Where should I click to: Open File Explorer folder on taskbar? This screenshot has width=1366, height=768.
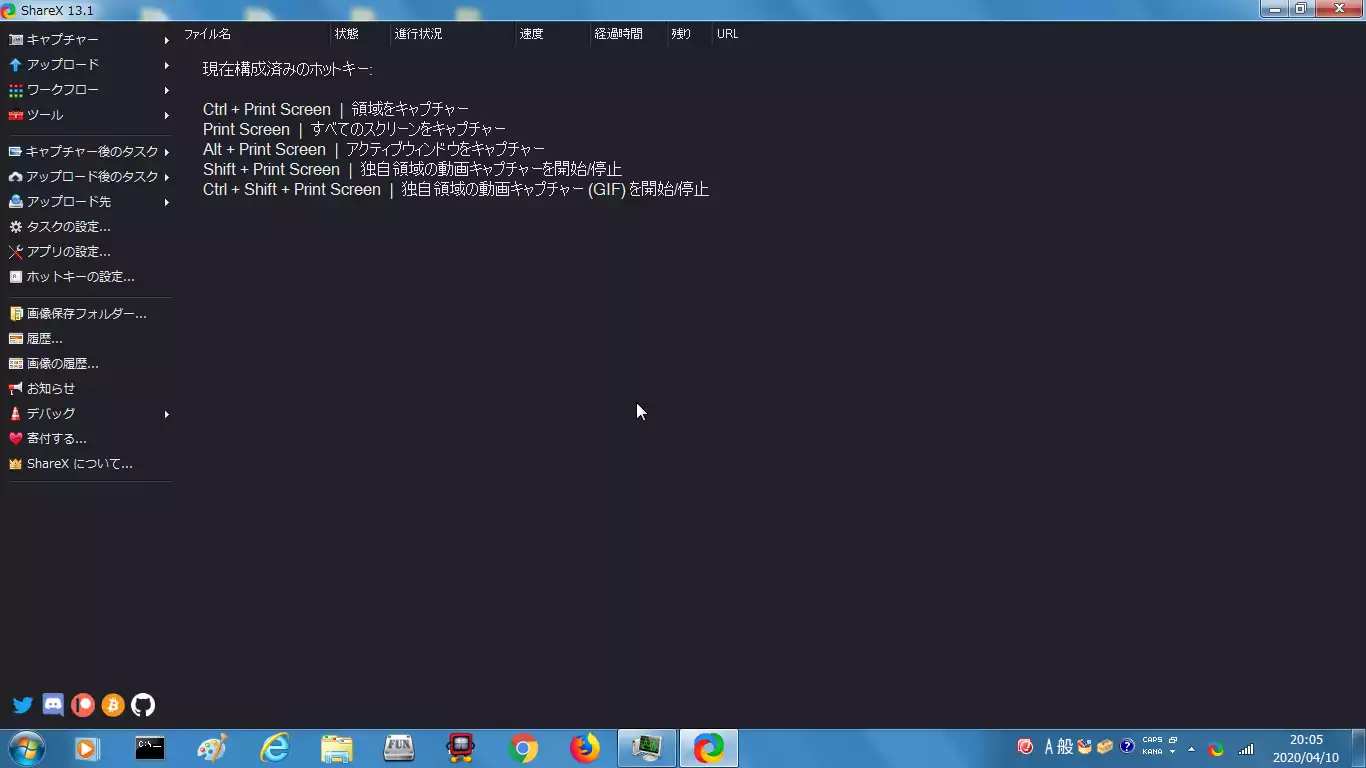(337, 748)
